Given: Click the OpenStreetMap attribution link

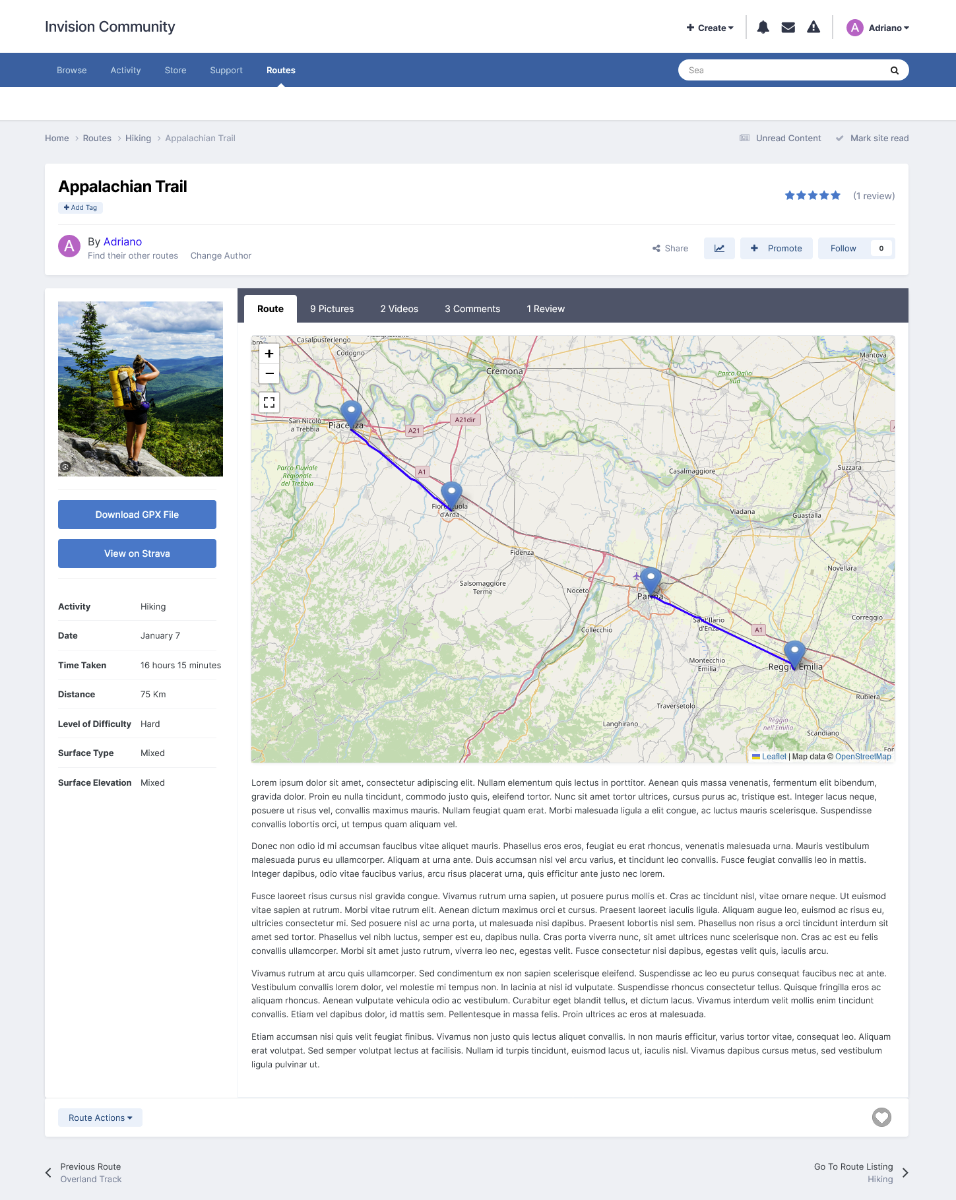Looking at the screenshot, I should (x=863, y=757).
